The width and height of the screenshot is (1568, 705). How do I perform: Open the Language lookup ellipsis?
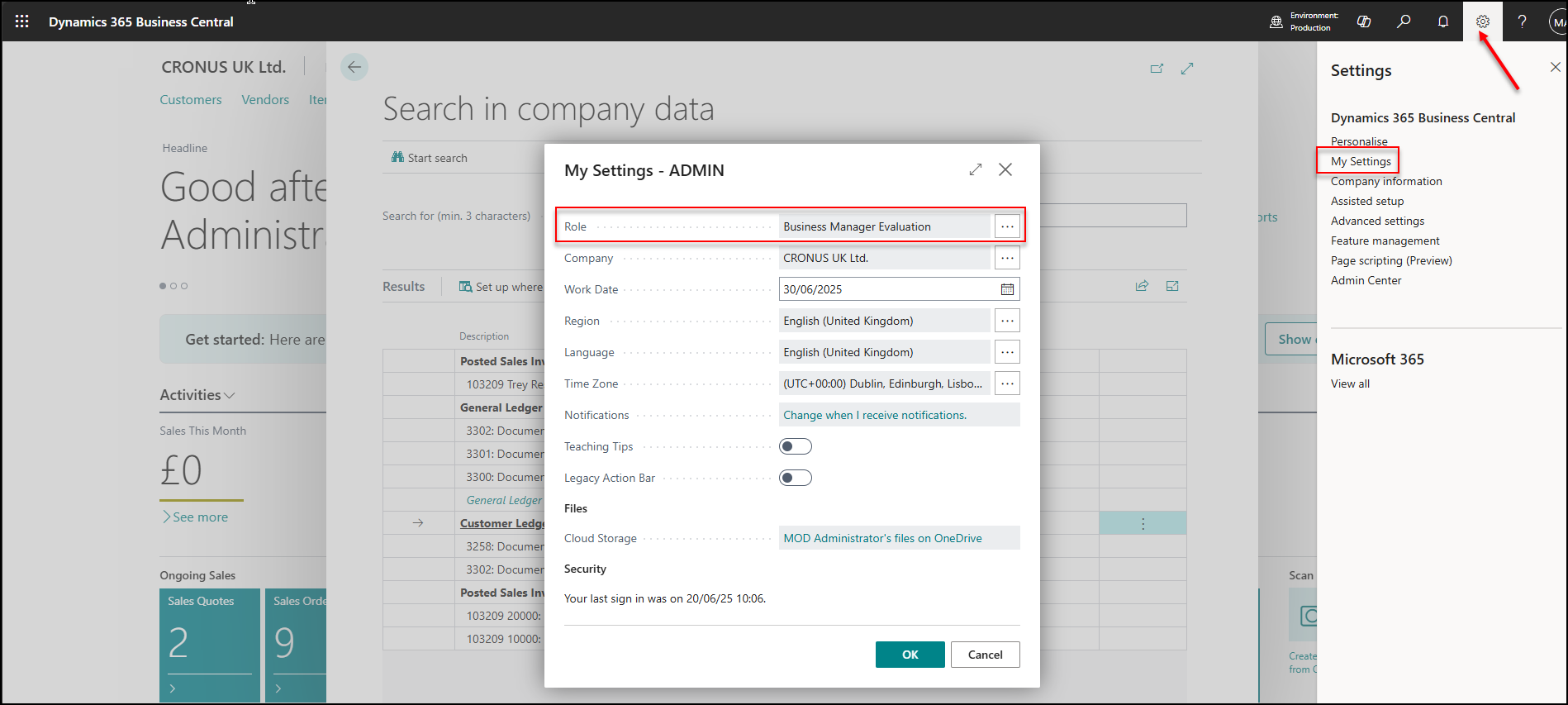pos(1007,352)
